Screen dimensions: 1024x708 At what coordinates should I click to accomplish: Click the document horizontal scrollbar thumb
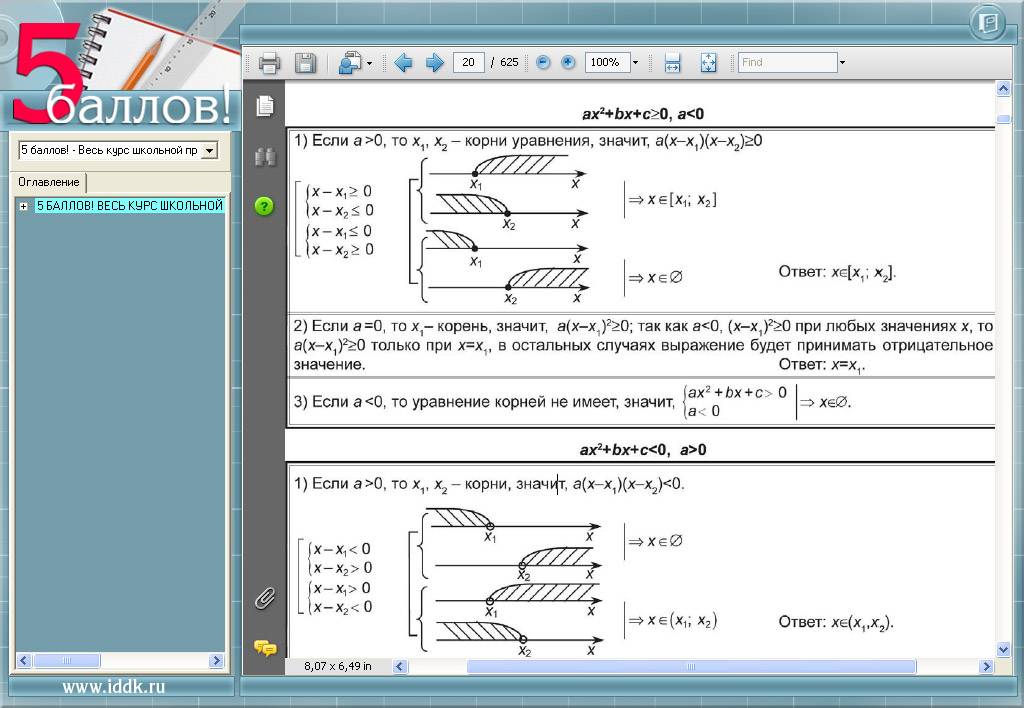(x=691, y=667)
